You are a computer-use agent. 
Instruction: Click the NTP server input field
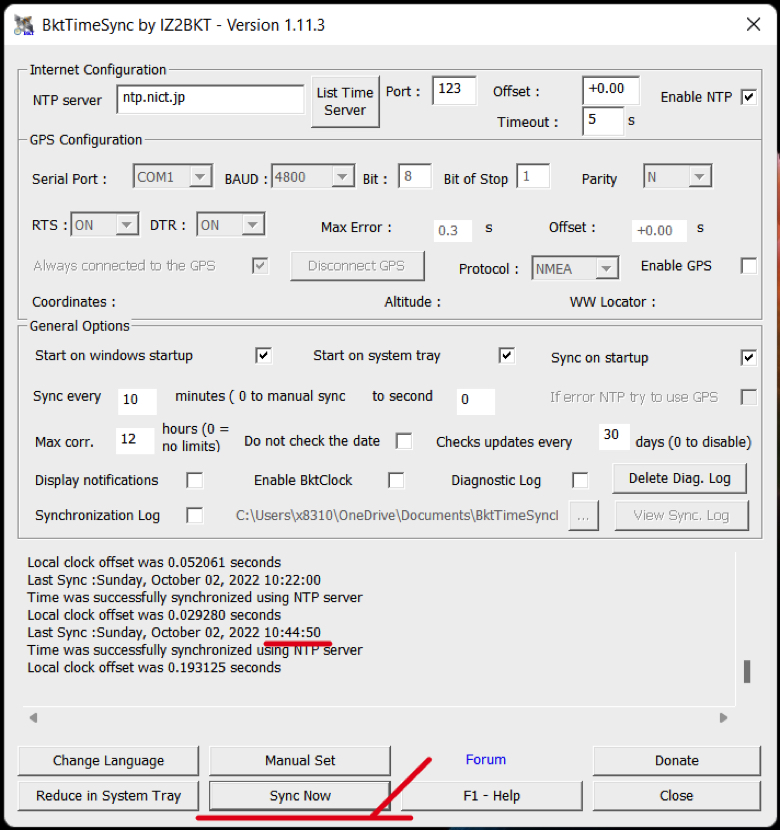(210, 99)
